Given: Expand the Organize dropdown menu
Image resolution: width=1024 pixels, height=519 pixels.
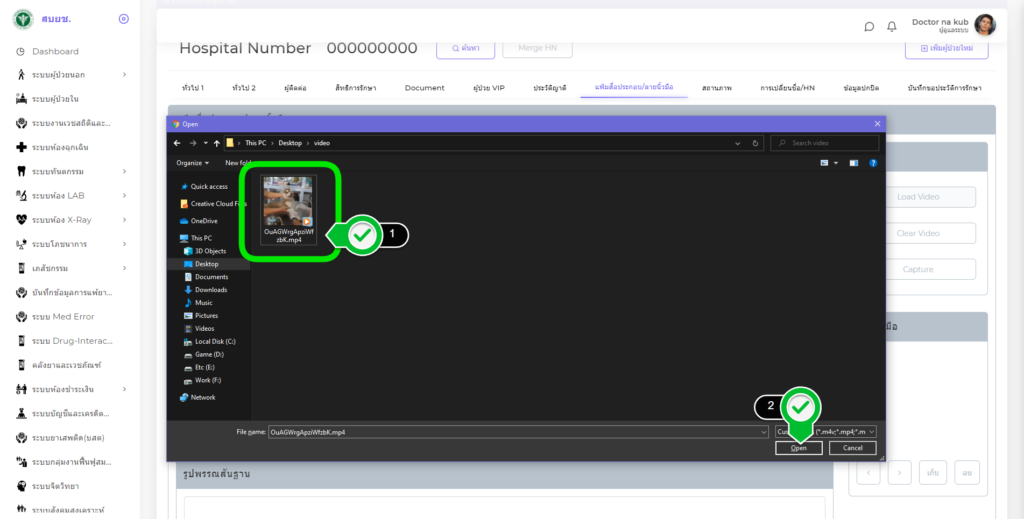Looking at the screenshot, I should 192,163.
